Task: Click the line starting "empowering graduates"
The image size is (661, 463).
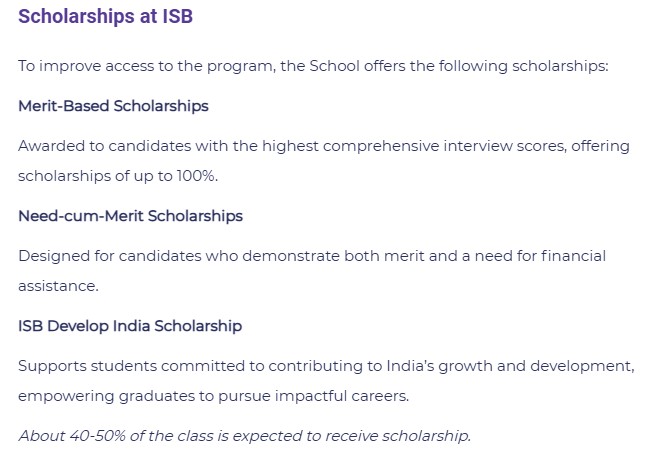Action: click(x=213, y=395)
